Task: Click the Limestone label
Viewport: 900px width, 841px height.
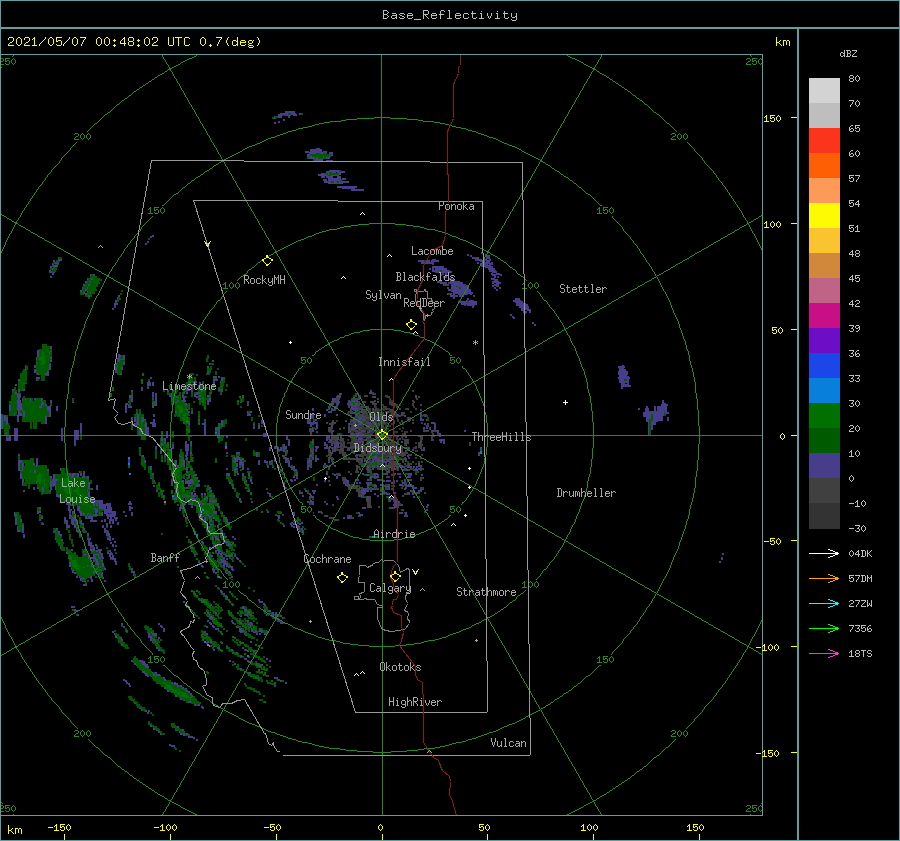Action: pos(189,386)
